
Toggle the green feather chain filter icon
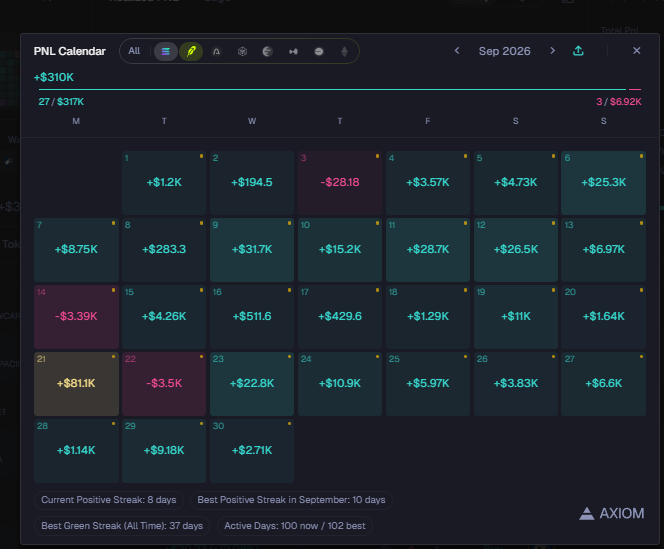[x=191, y=52]
